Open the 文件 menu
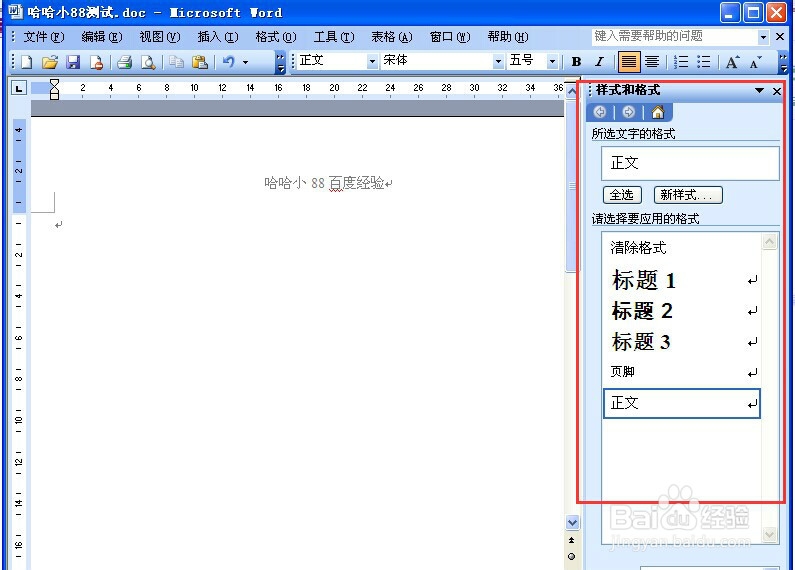Screen dimensions: 795x570 [x=44, y=37]
